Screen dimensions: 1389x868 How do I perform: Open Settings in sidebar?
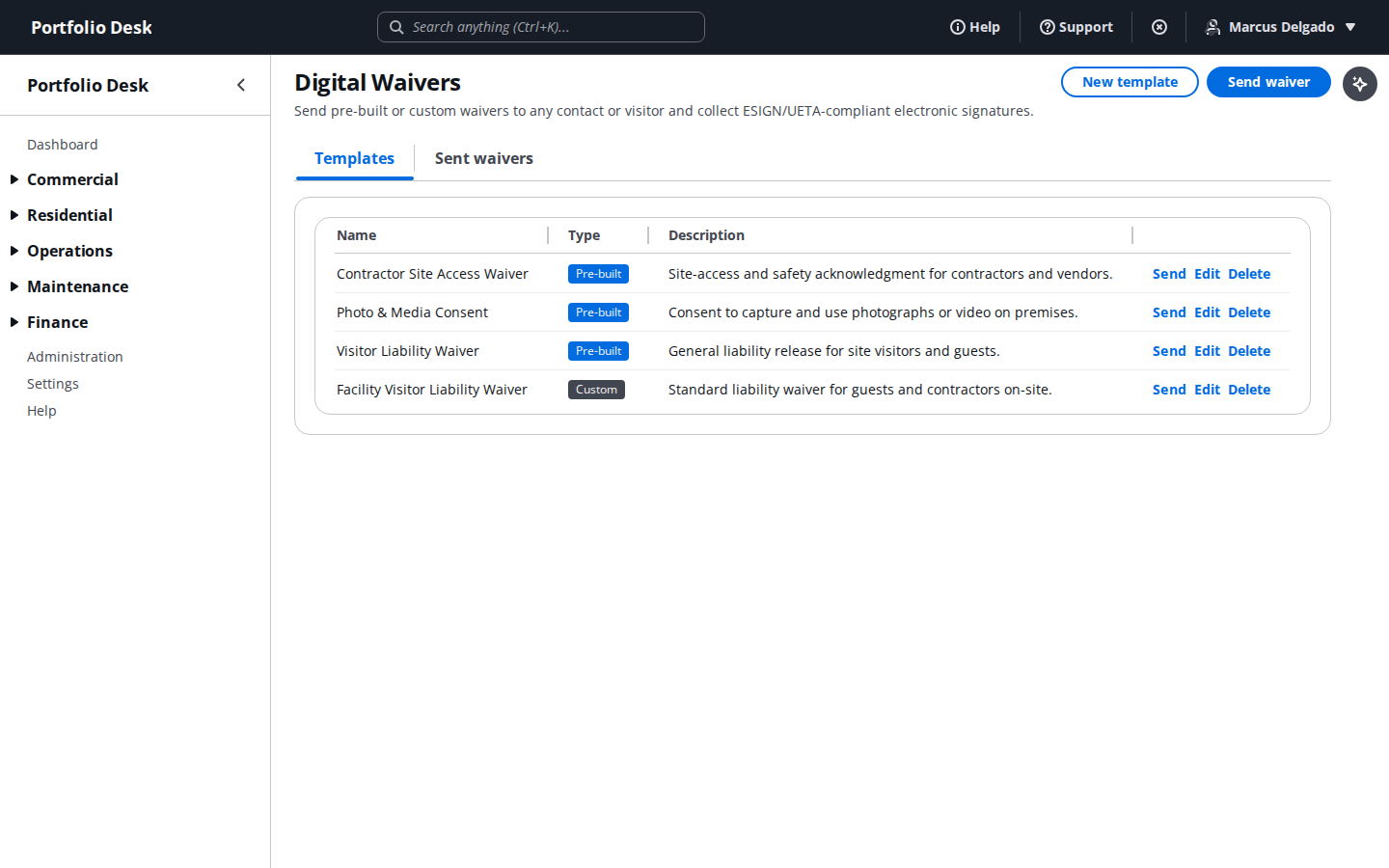click(53, 384)
